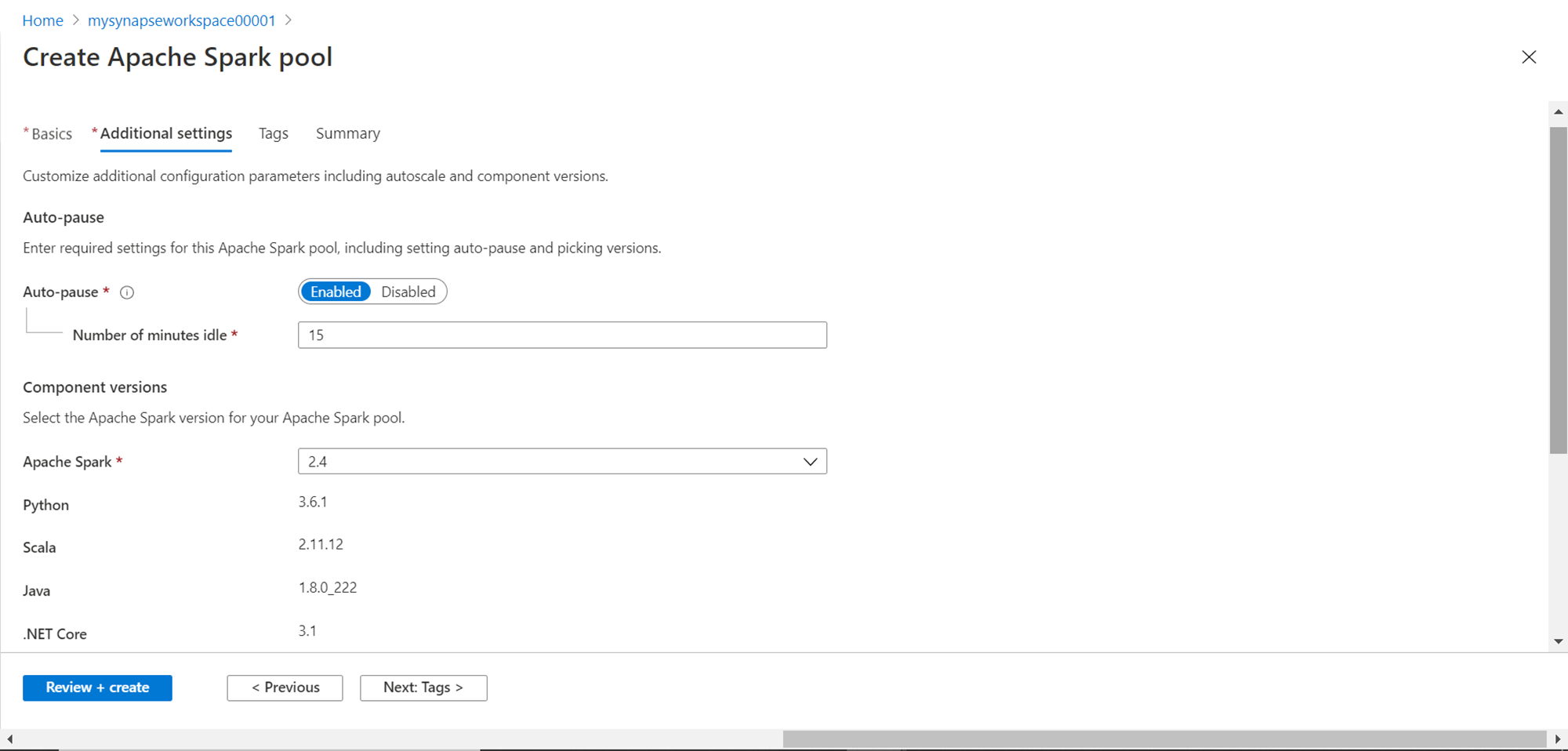Switch to the Basics tab

(51, 134)
